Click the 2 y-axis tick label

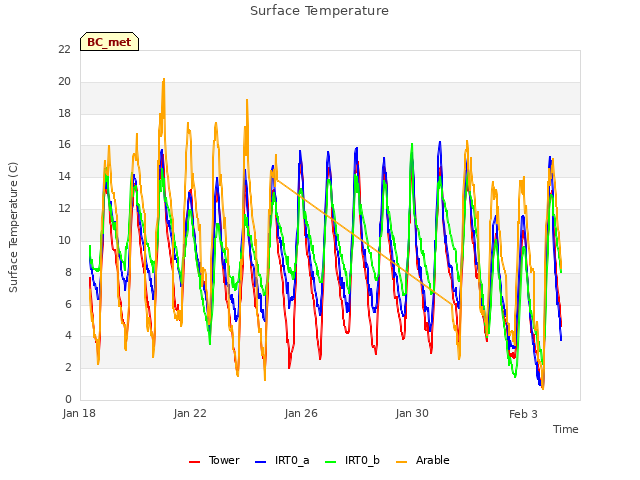pyautogui.click(x=68, y=367)
